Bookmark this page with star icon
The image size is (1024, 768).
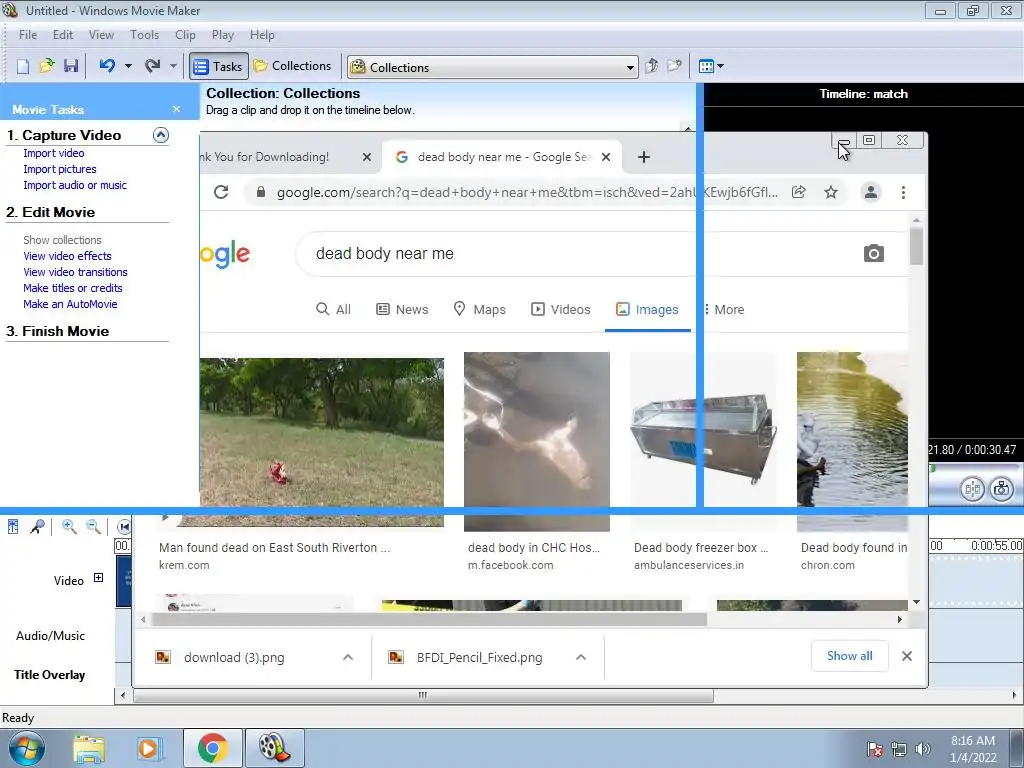click(831, 192)
